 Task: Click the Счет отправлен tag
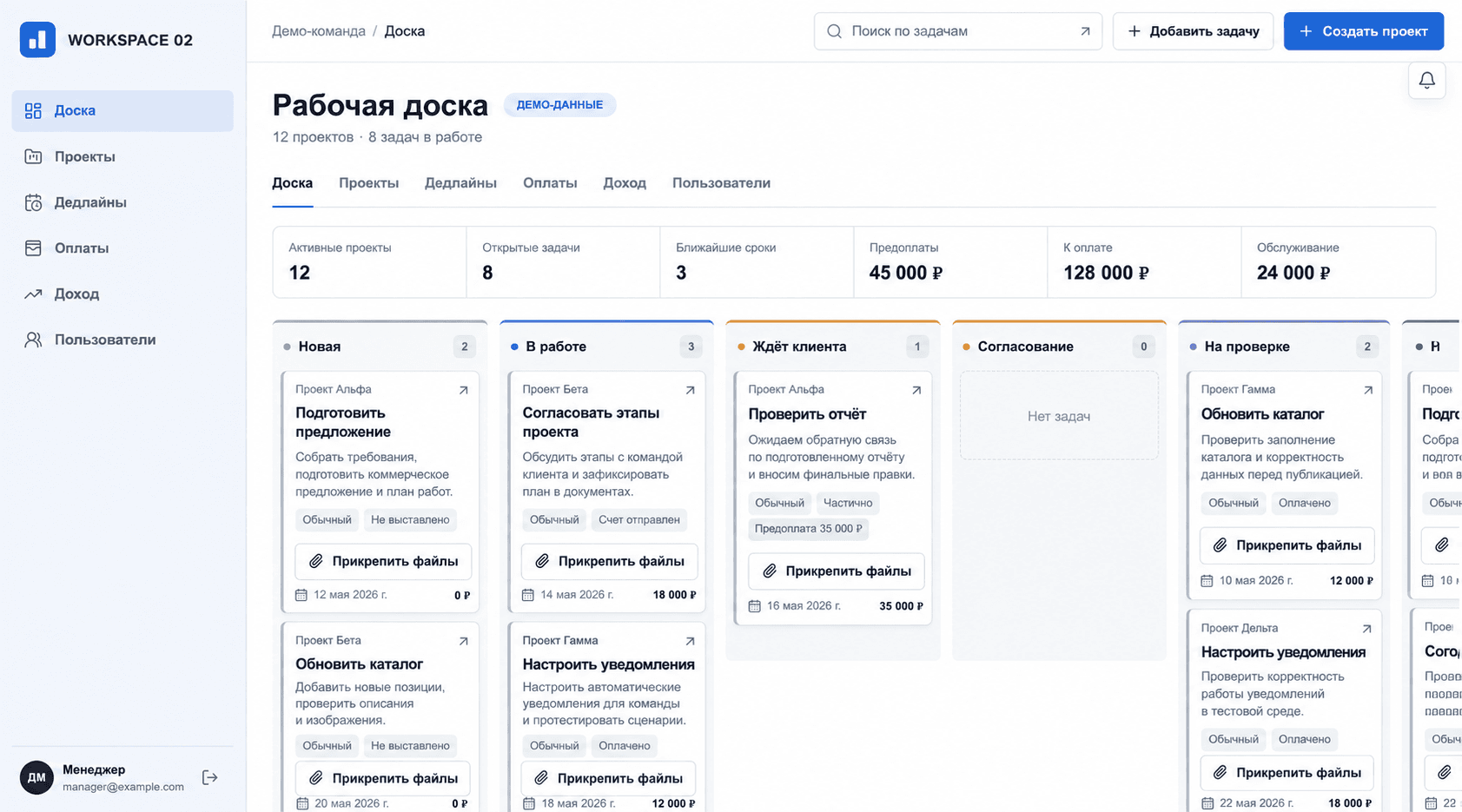tap(639, 520)
